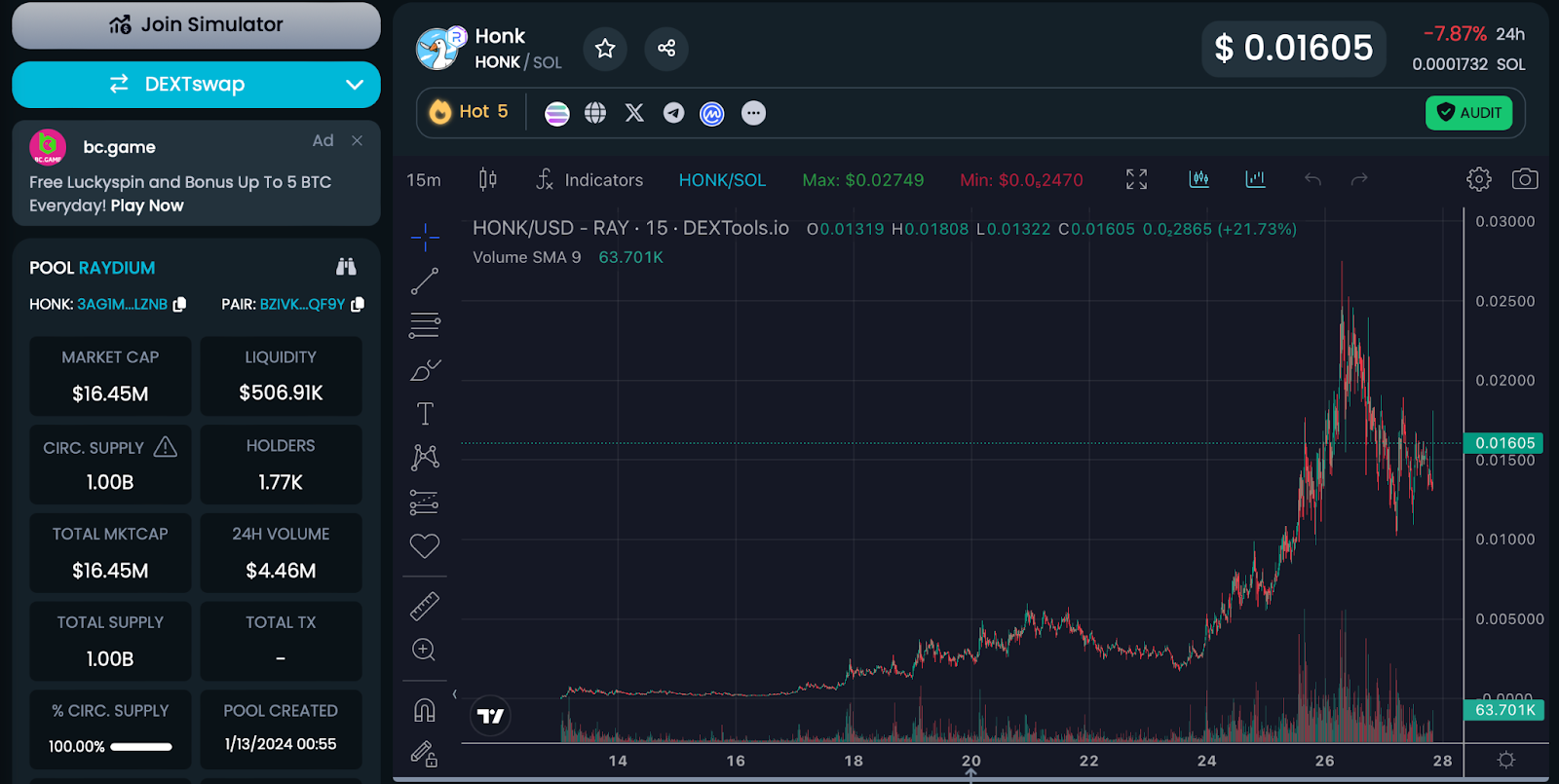Change the 15m time interval
This screenshot has height=784, width=1559.
(x=424, y=180)
